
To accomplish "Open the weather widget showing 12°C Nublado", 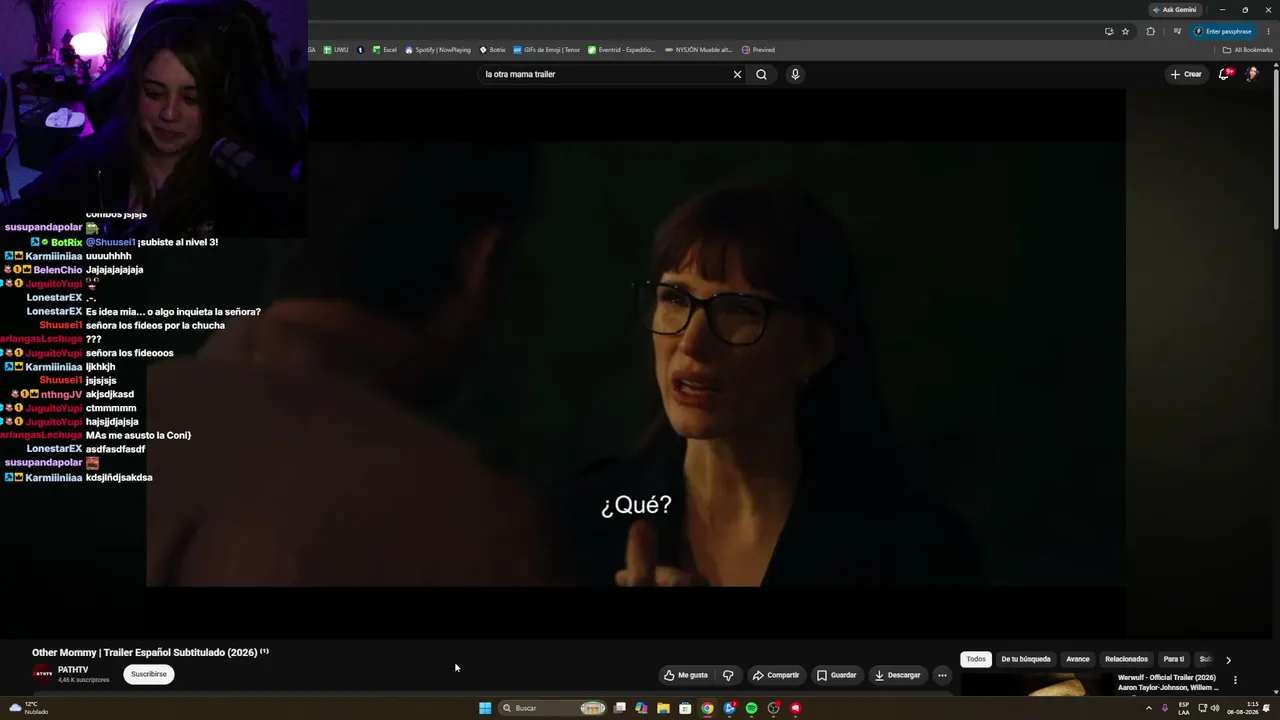I will pos(28,708).
